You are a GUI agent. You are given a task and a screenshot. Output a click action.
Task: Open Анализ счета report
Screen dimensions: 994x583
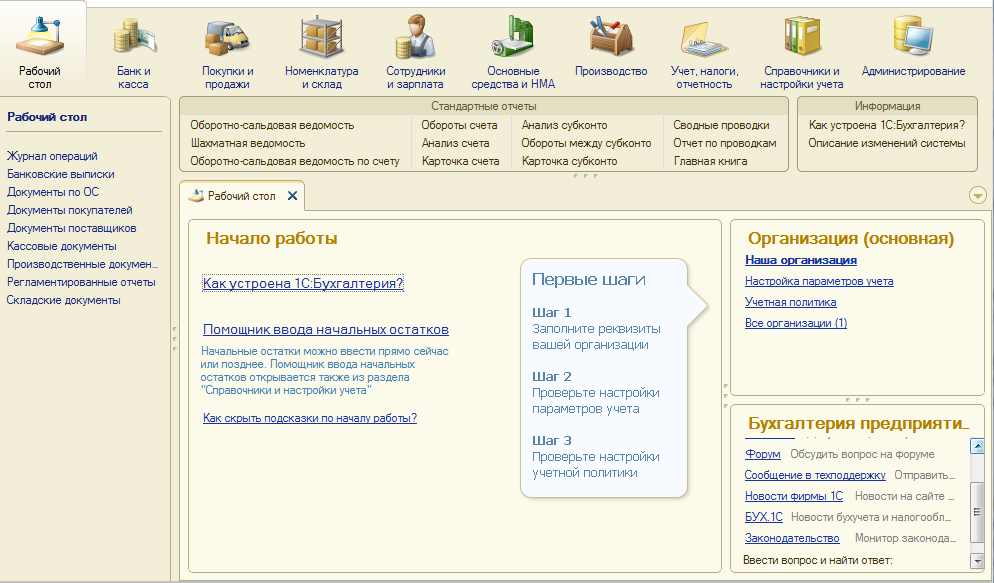click(455, 143)
